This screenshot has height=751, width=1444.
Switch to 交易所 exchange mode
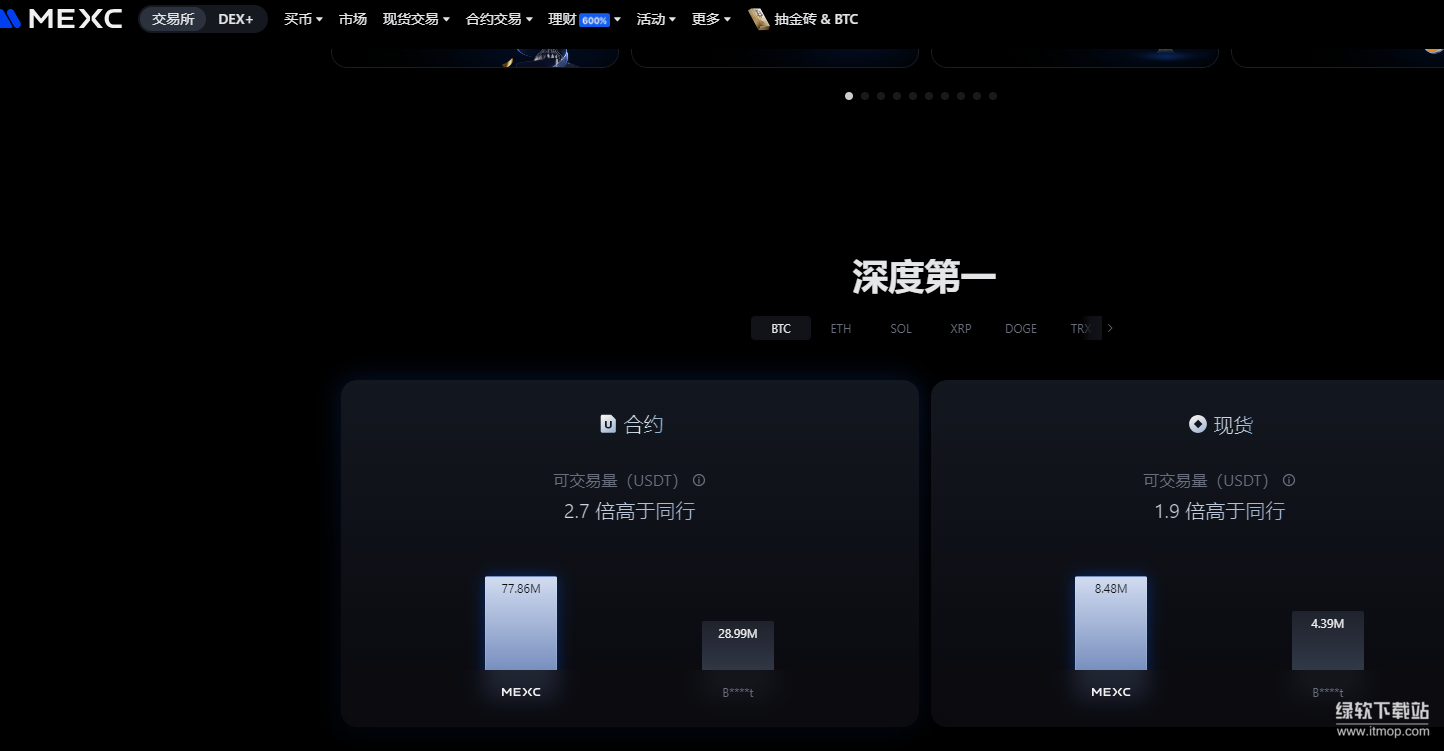coord(173,19)
